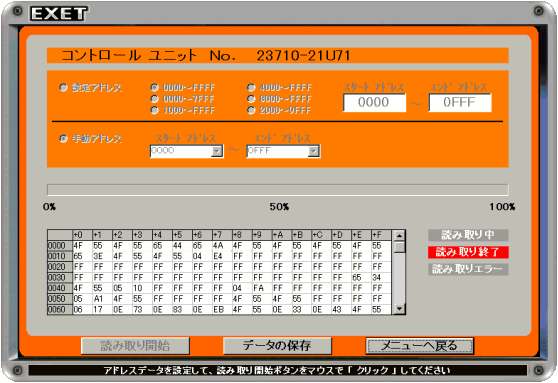Click the メニューへ戻る button

pos(420,346)
